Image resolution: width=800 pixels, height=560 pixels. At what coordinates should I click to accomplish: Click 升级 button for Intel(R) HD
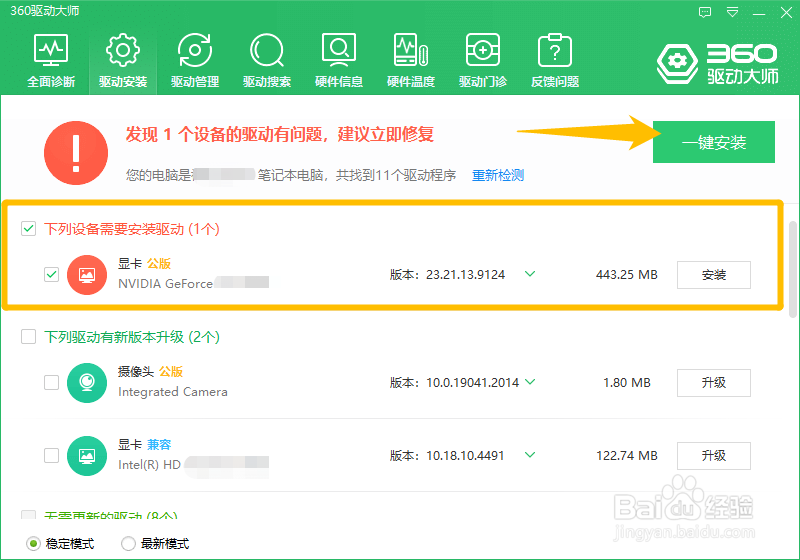click(x=714, y=455)
